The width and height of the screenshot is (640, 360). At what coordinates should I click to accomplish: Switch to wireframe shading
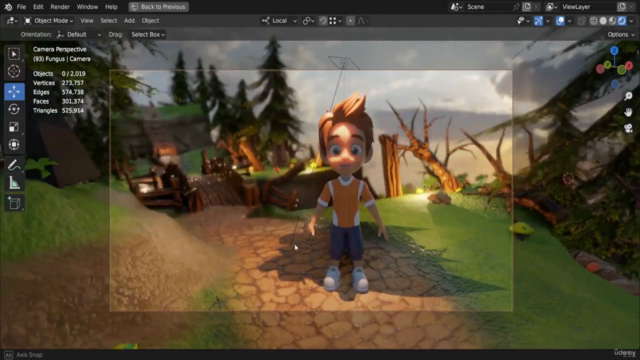click(594, 21)
